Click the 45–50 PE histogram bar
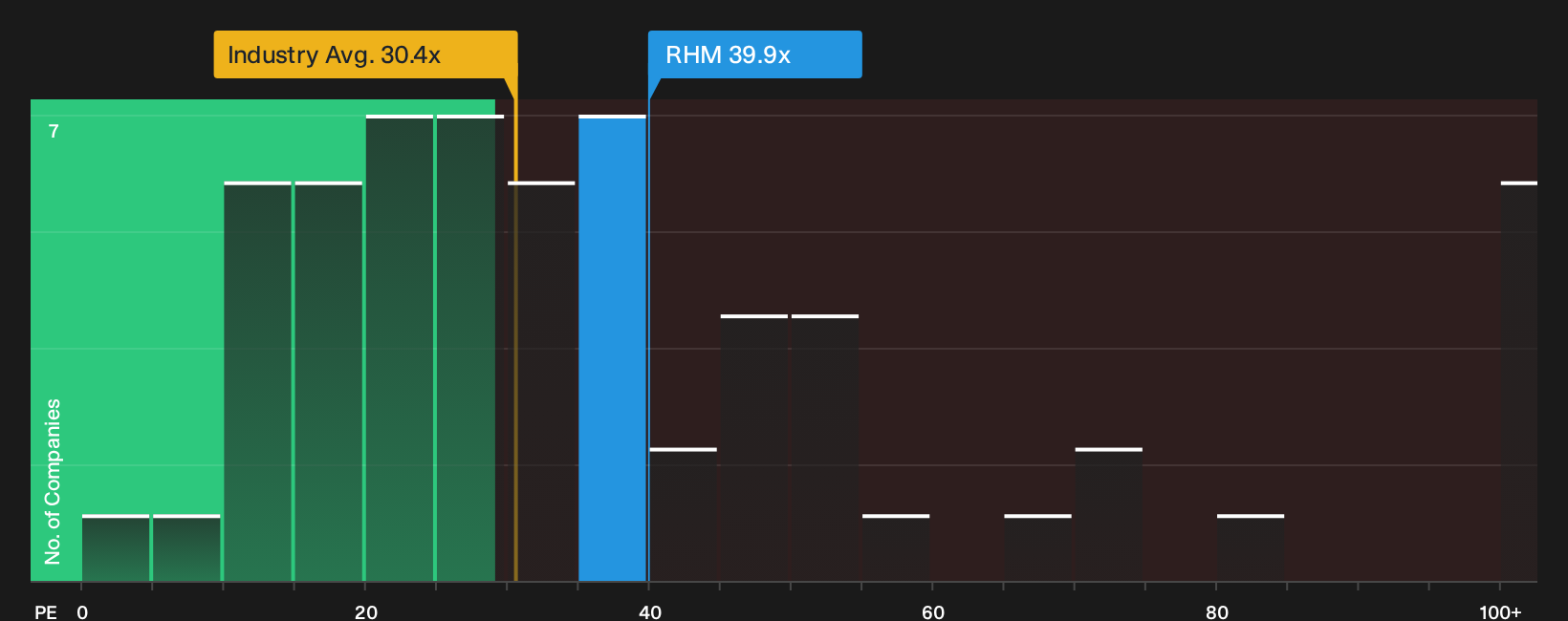The height and width of the screenshot is (621, 1568). [x=754, y=447]
